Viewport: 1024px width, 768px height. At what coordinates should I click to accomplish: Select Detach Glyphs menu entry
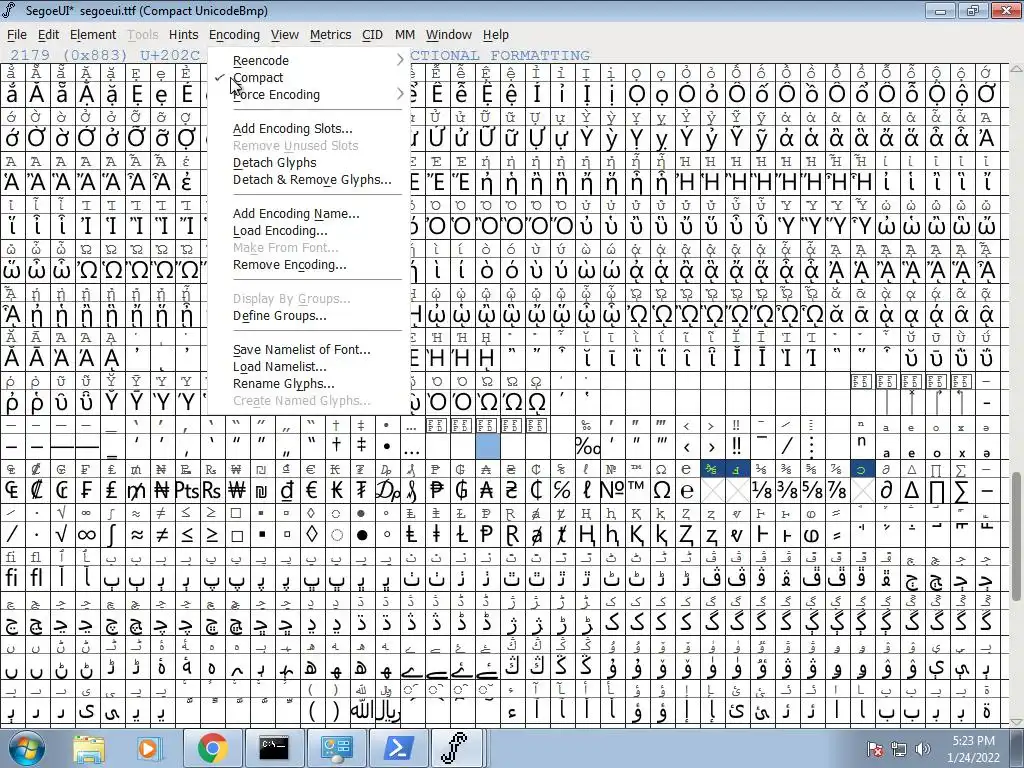coord(274,163)
